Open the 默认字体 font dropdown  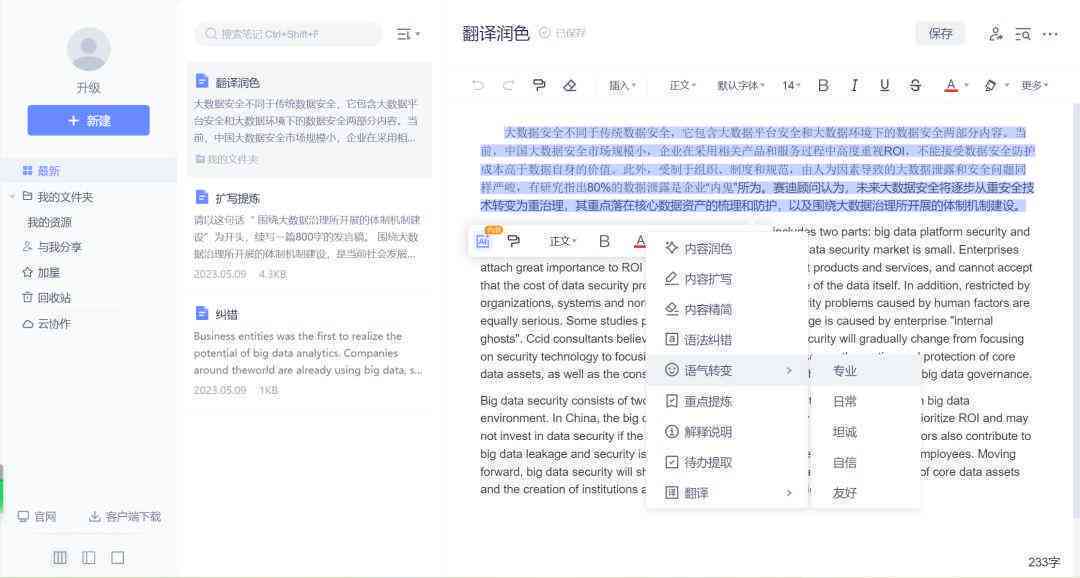[x=741, y=85]
